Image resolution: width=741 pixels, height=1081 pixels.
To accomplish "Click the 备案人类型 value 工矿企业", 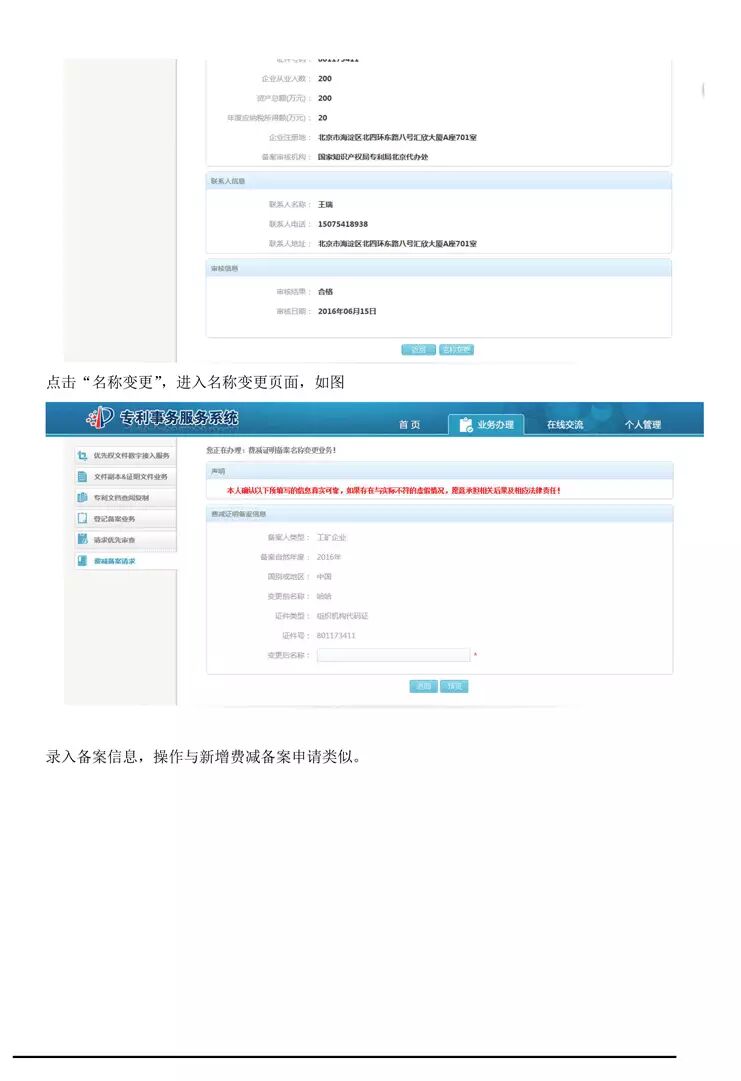I will click(332, 537).
